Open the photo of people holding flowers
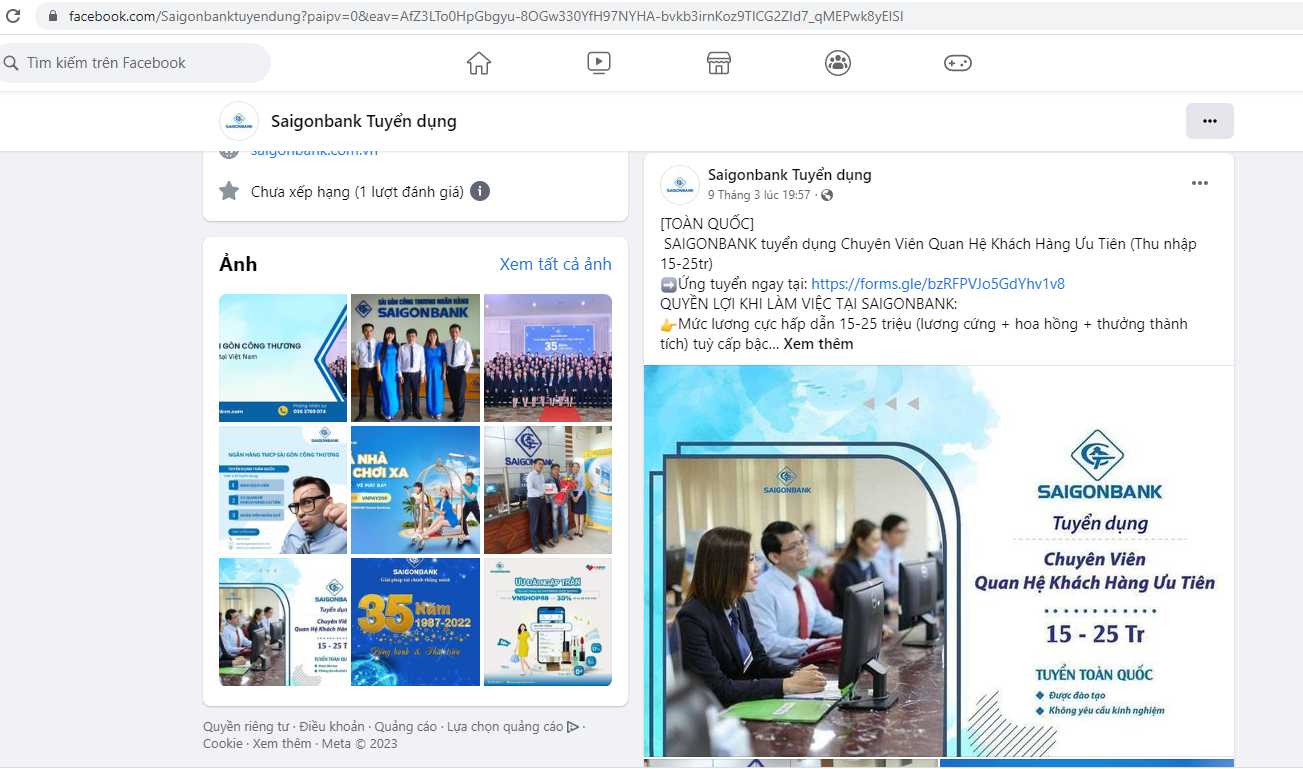Screen dimensions: 1303x769 click(548, 490)
